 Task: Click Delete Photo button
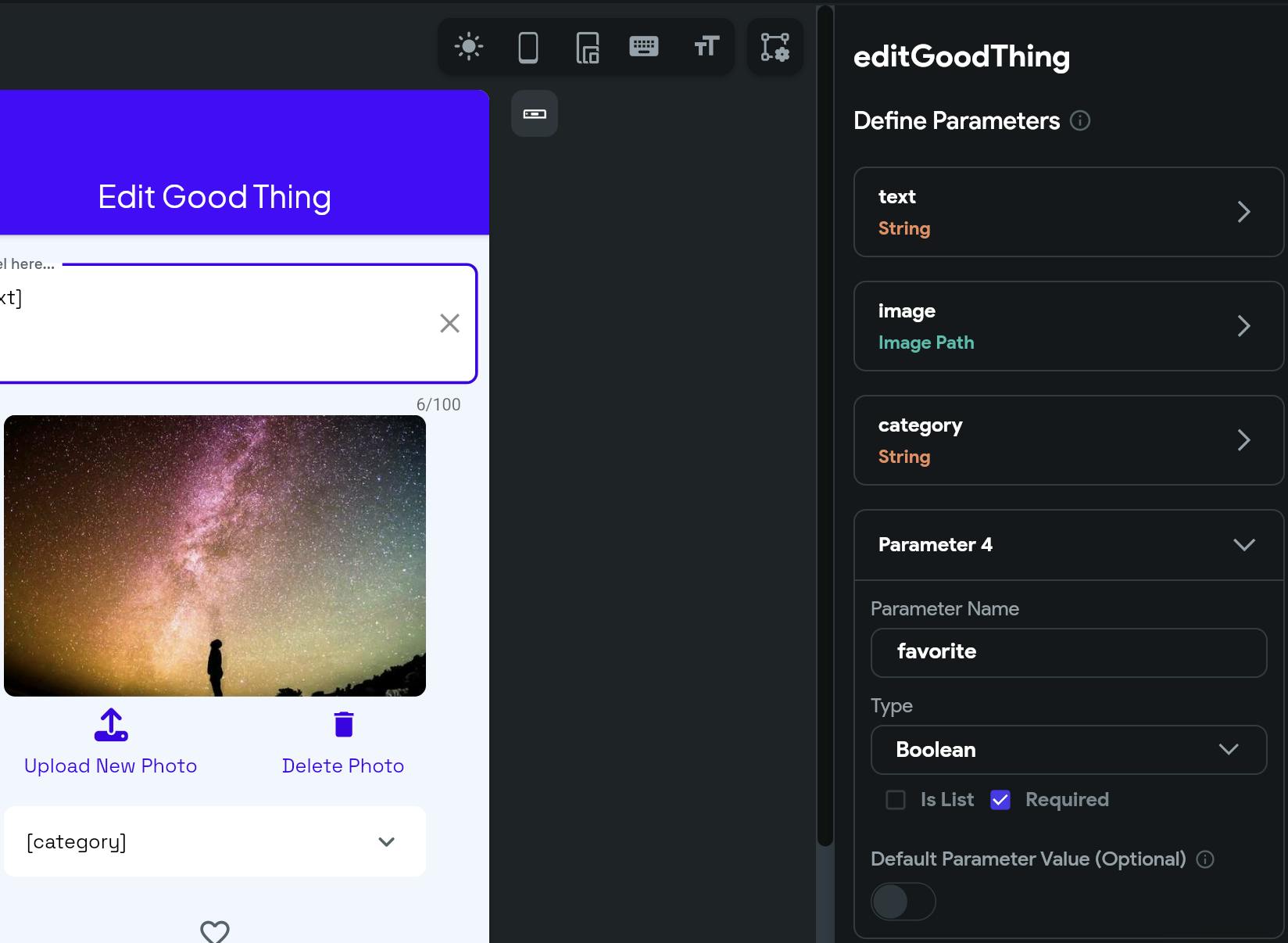[x=343, y=766]
